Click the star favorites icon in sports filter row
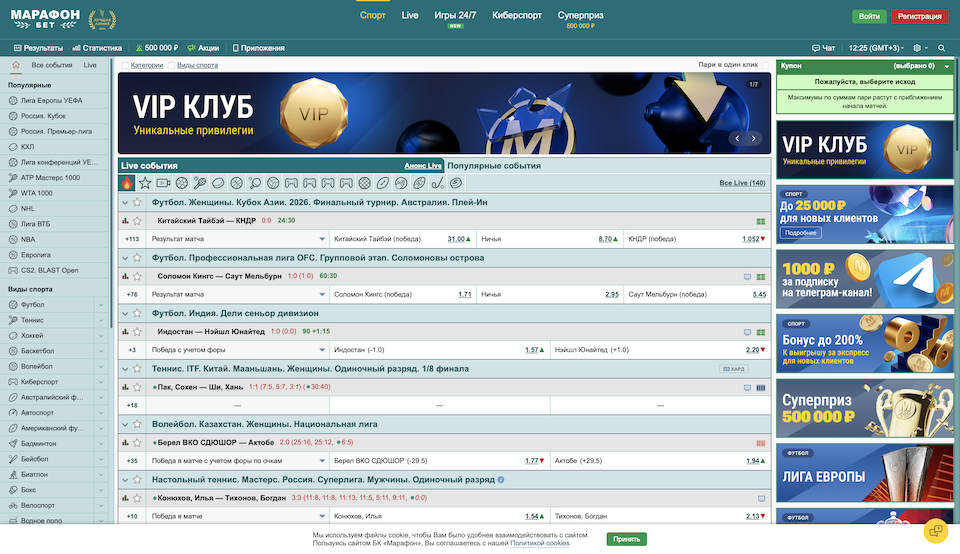The image size is (960, 554). (145, 183)
